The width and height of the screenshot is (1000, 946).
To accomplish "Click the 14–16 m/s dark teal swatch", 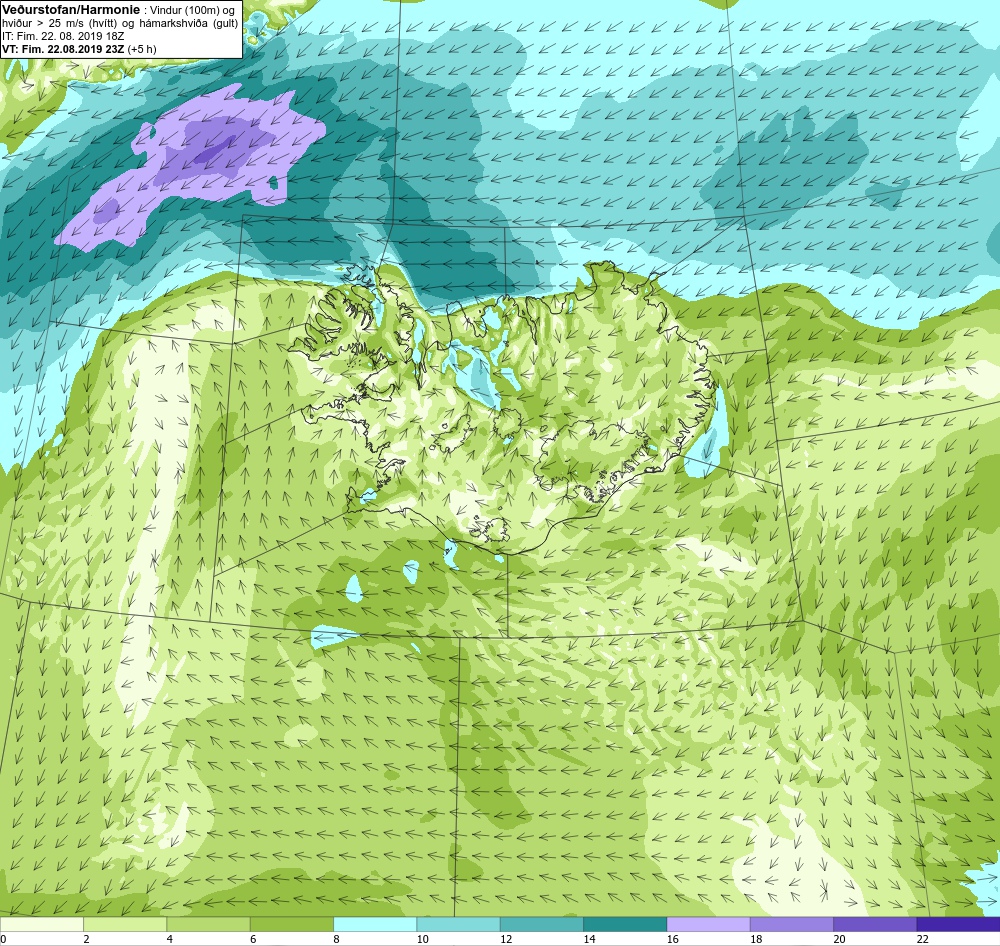I will (625, 924).
